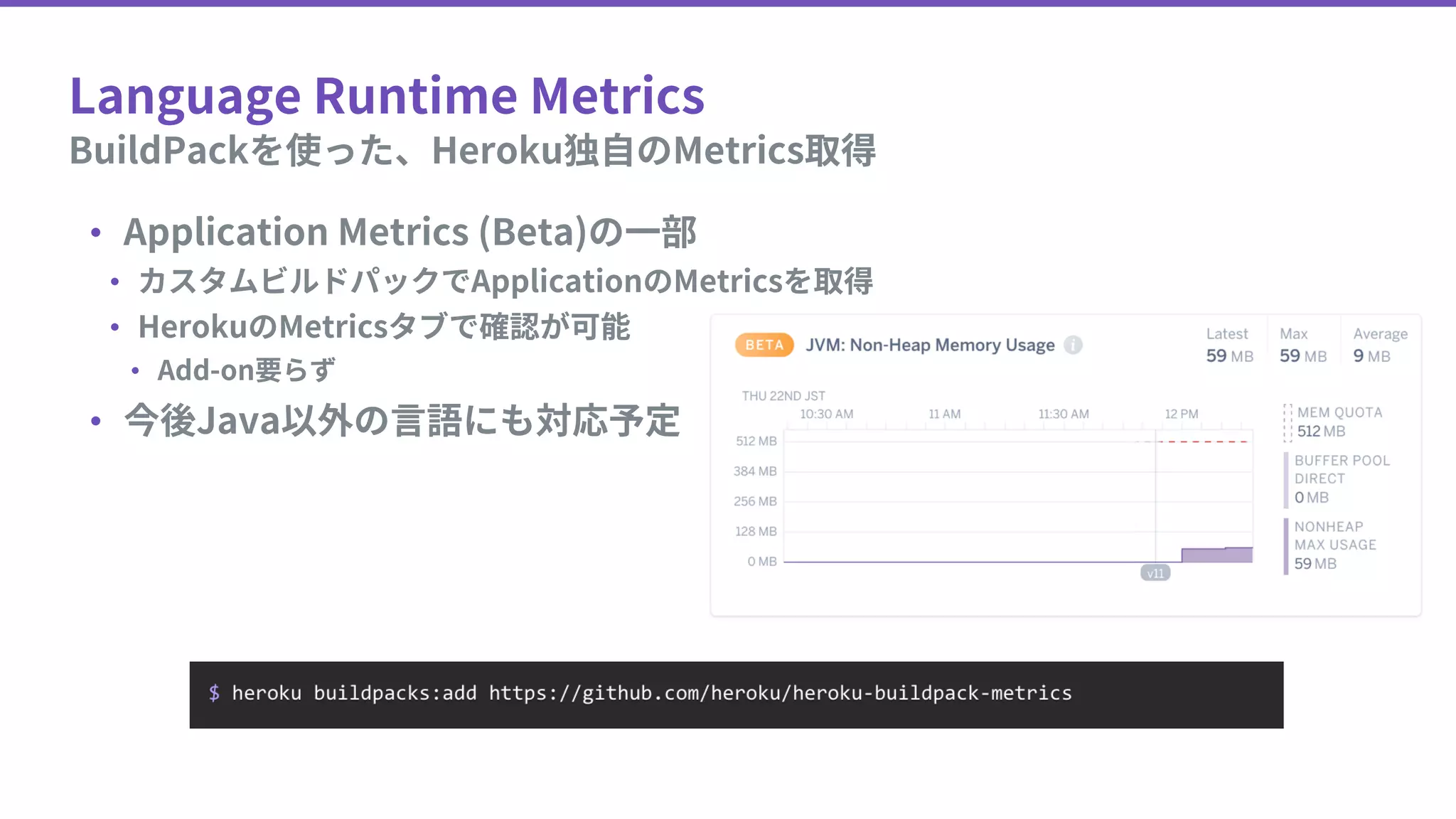Screen dimensions: 1456x819
Task: Click the purple non-heap usage area in chart
Action: pos(1216,555)
